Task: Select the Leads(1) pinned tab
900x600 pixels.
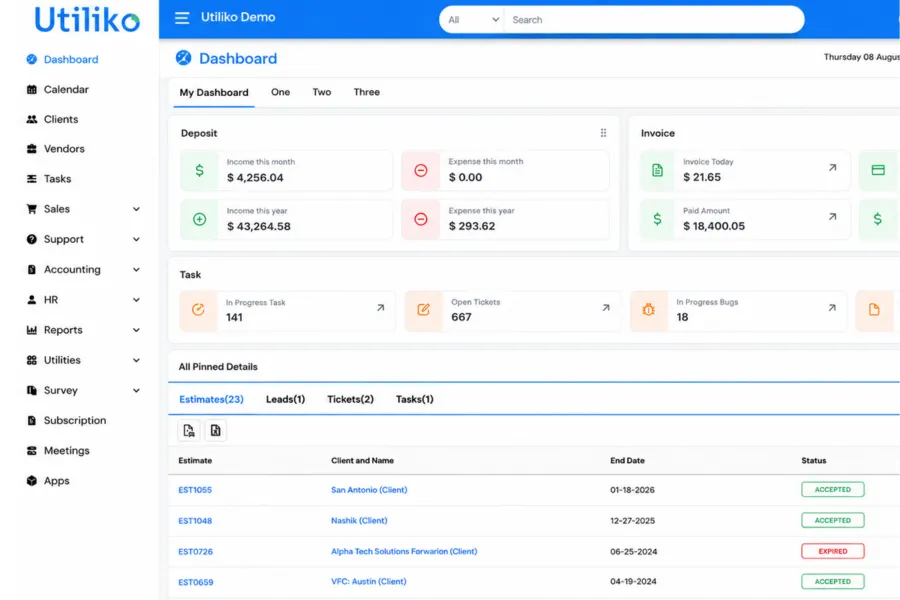Action: 285,399
